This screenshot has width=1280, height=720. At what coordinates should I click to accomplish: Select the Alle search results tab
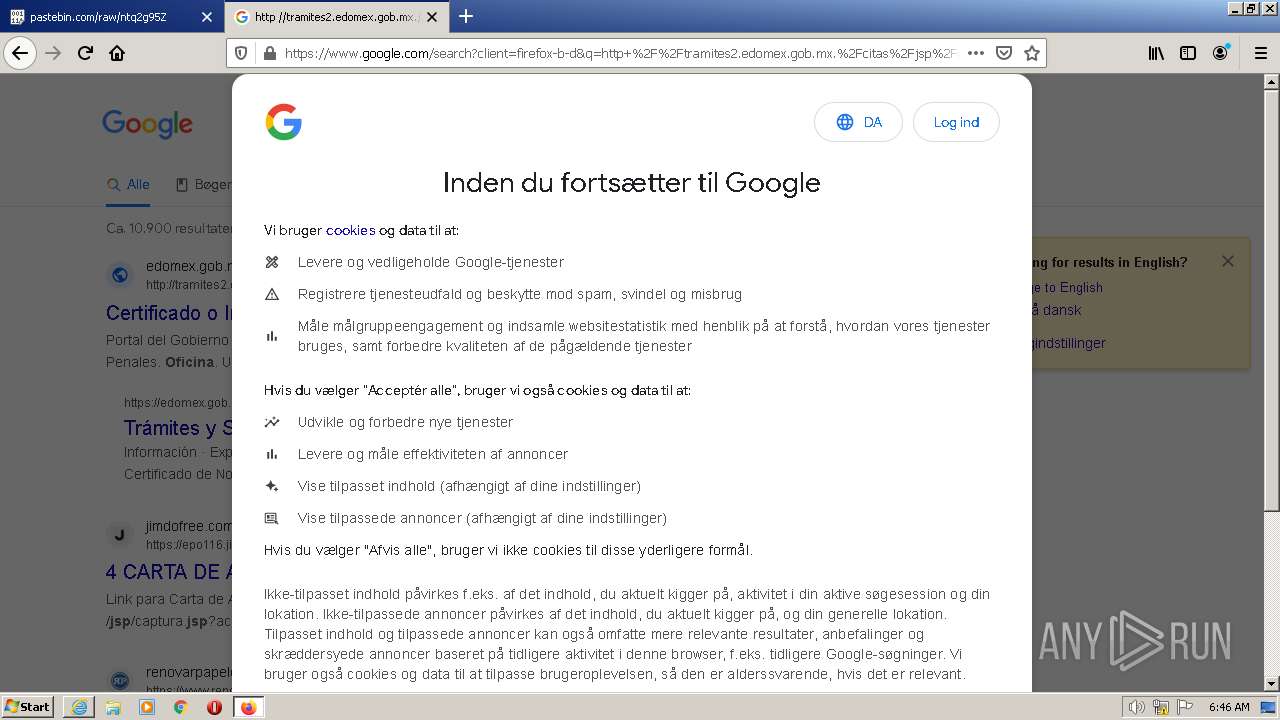click(x=128, y=185)
